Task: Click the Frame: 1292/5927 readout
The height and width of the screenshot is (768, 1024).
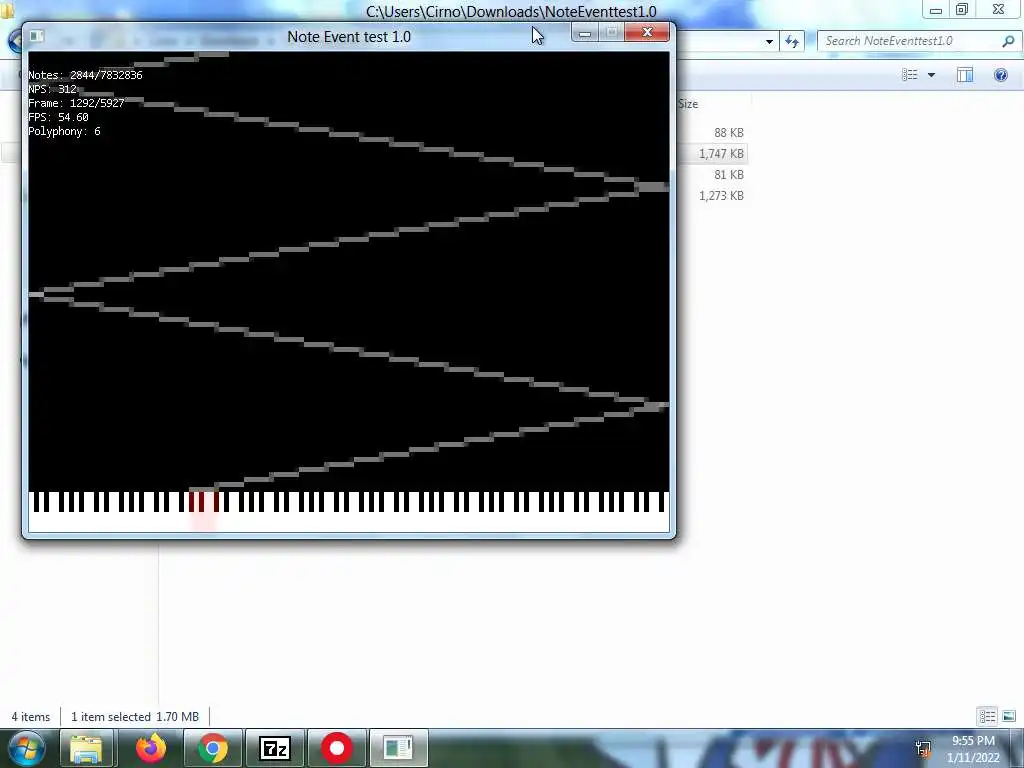Action: coord(76,103)
